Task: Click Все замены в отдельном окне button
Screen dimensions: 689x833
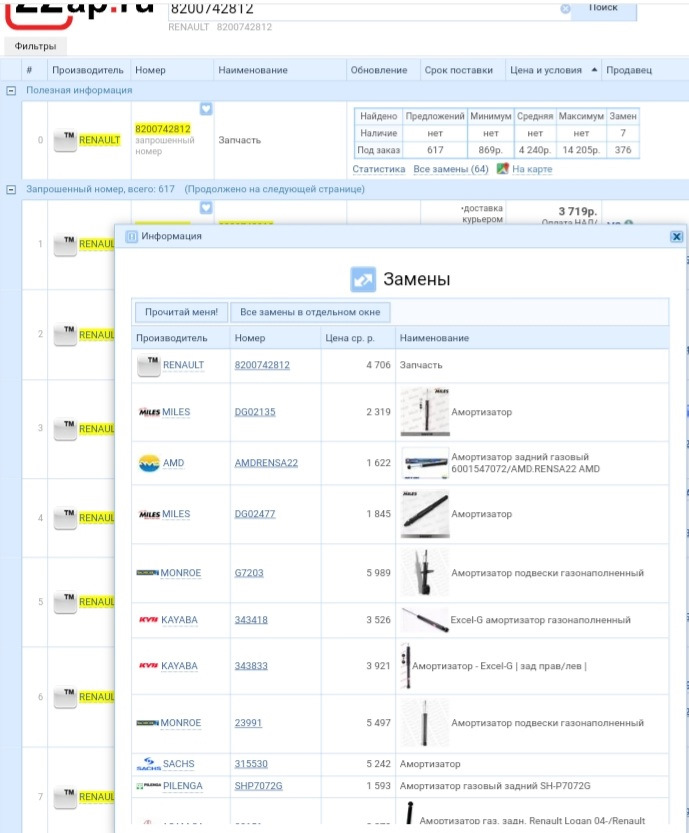Action: coord(310,312)
